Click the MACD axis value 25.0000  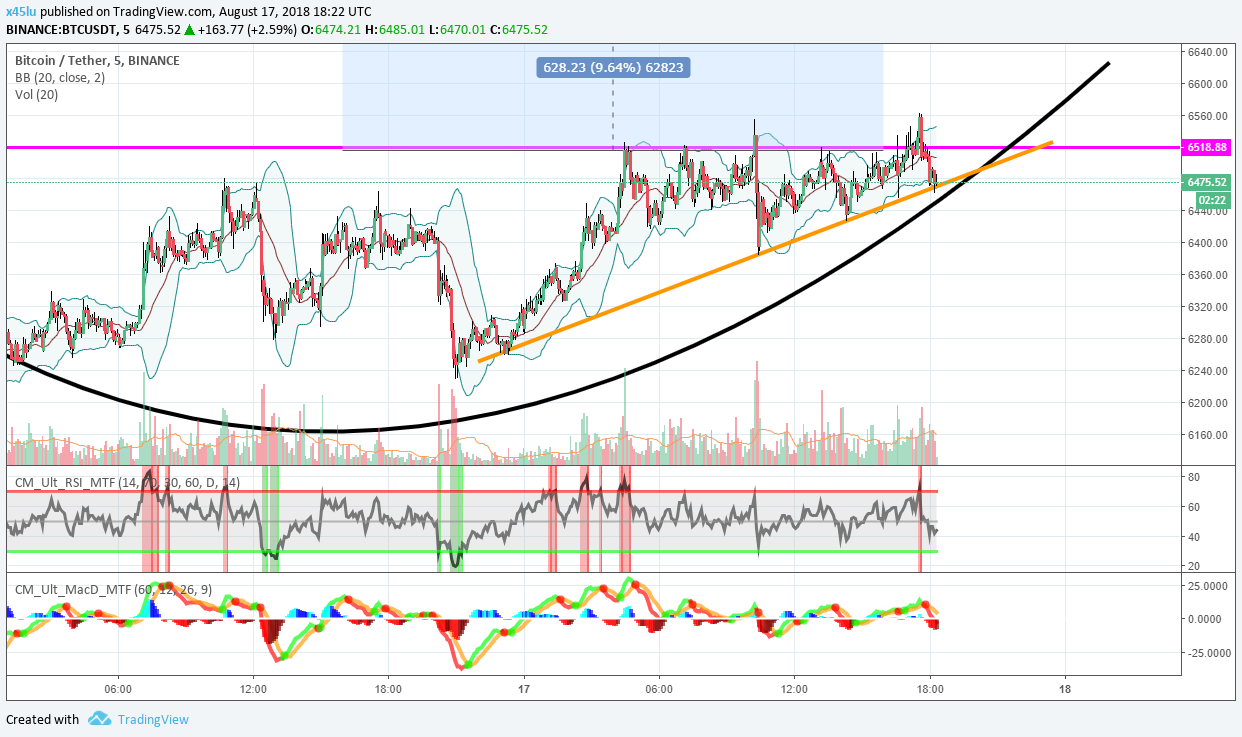pyautogui.click(x=1208, y=584)
